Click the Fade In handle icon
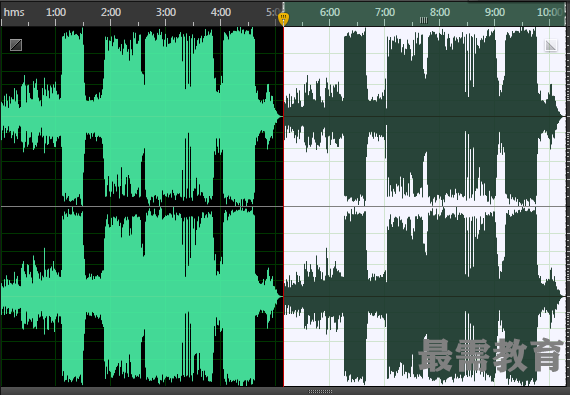 pos(16,45)
